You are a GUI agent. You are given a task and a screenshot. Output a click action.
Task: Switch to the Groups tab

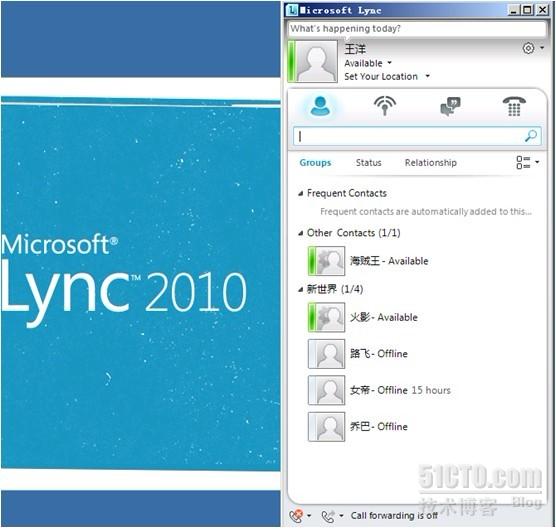(x=315, y=163)
